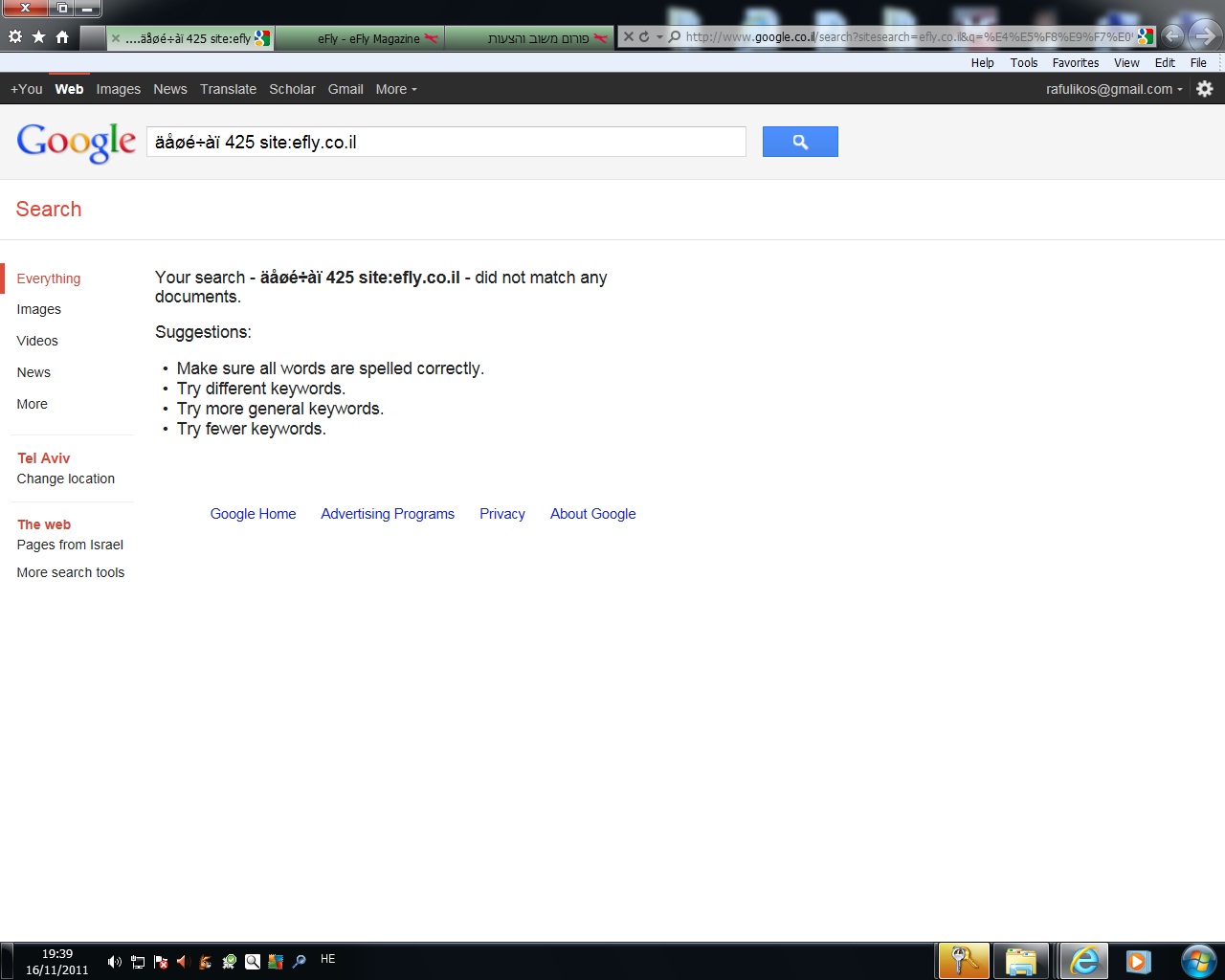Open the File Explorer taskbar icon
The height and width of the screenshot is (980, 1225).
(x=1020, y=961)
